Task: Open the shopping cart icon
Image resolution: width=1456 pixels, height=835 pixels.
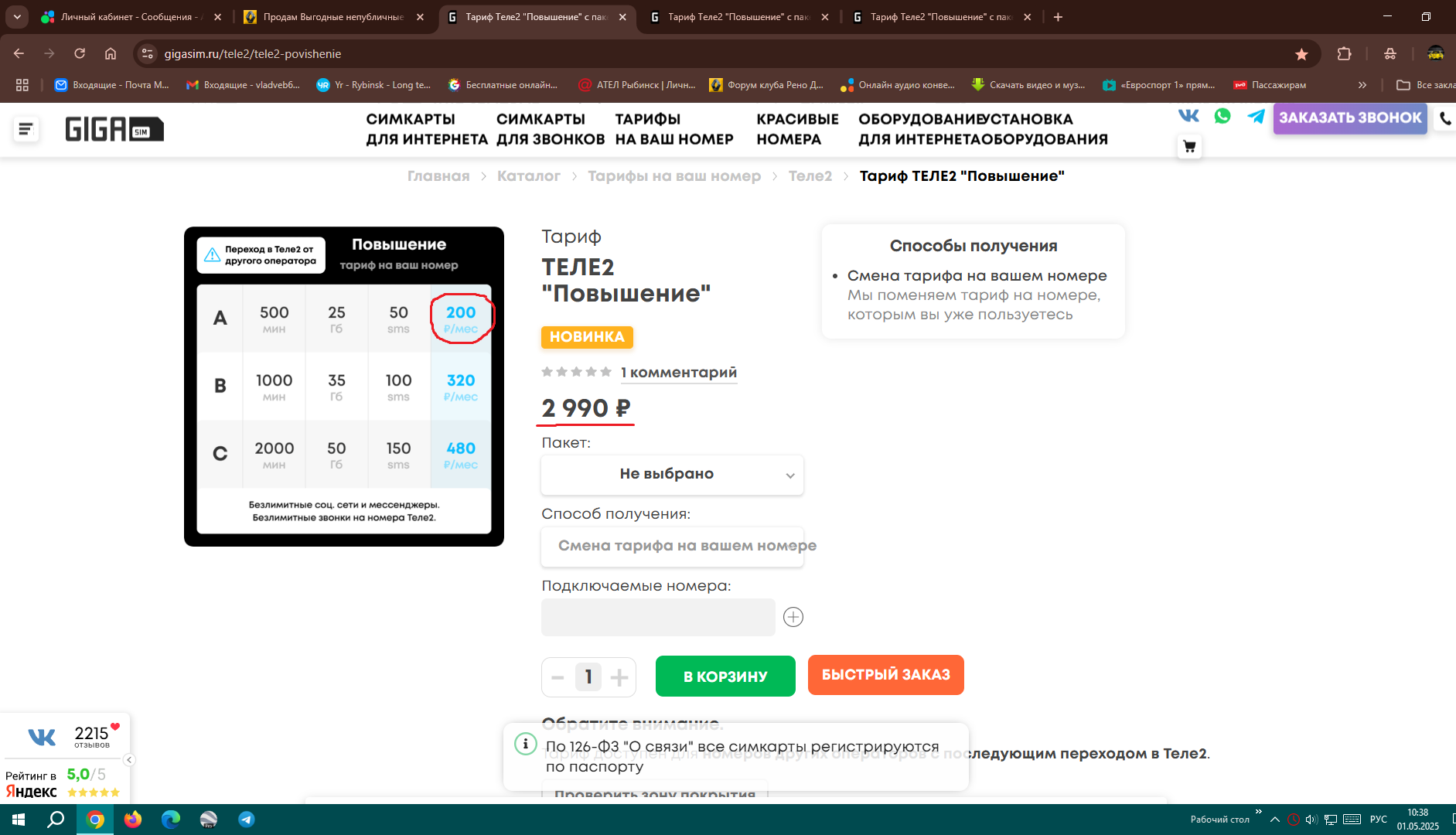Action: (1189, 146)
